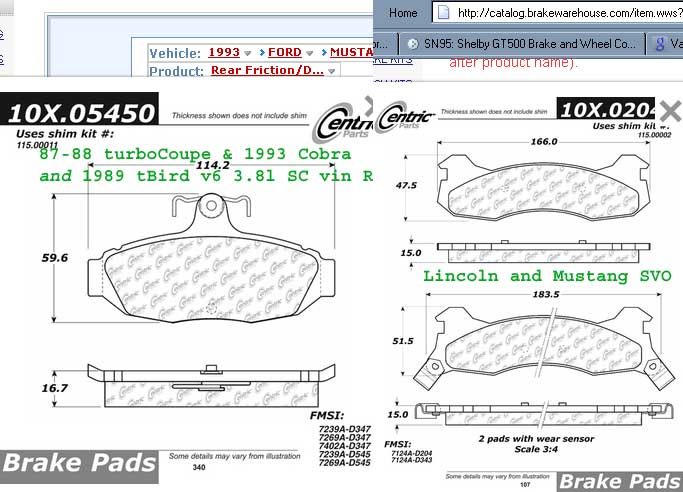Expand the dropdown arrow beside FORD

point(309,54)
